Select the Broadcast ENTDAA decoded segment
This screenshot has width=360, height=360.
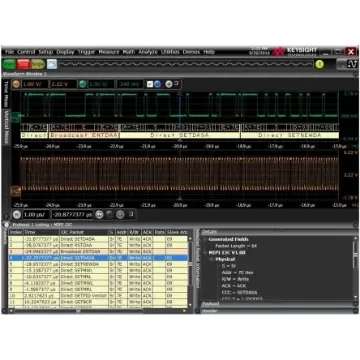(x=84, y=135)
